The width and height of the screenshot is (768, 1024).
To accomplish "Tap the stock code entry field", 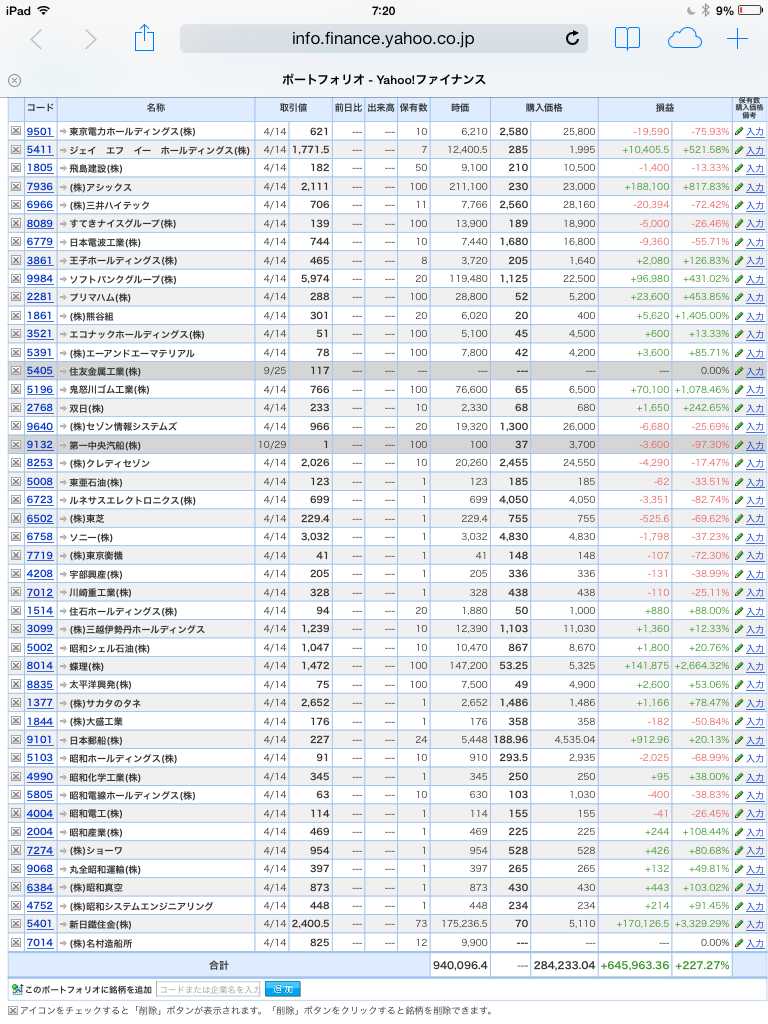I will click(209, 989).
